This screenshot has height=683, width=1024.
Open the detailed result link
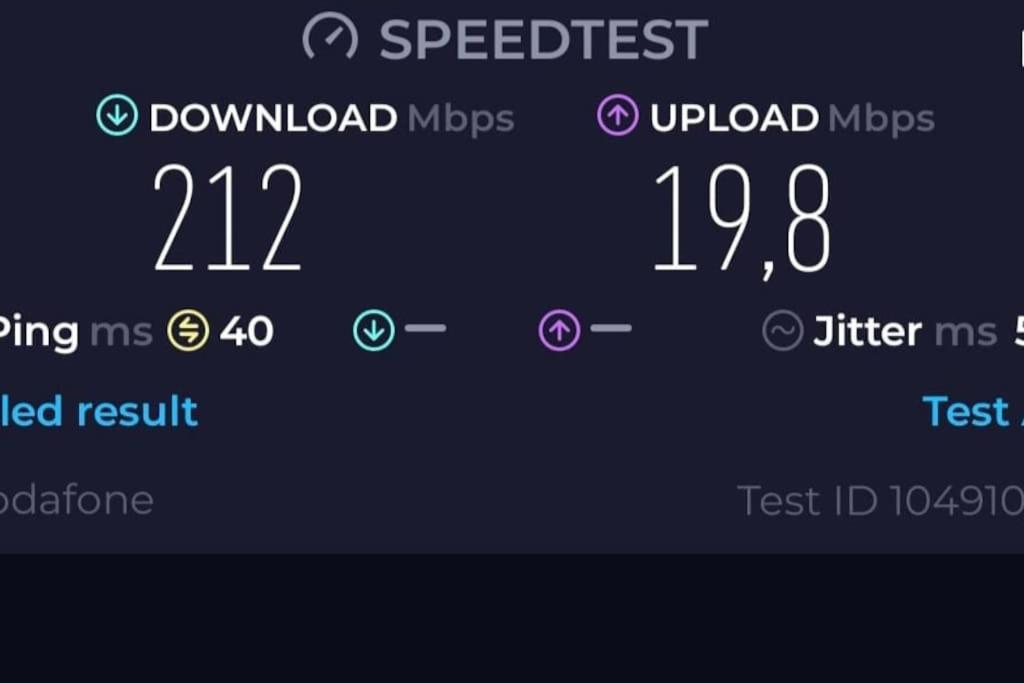point(99,411)
